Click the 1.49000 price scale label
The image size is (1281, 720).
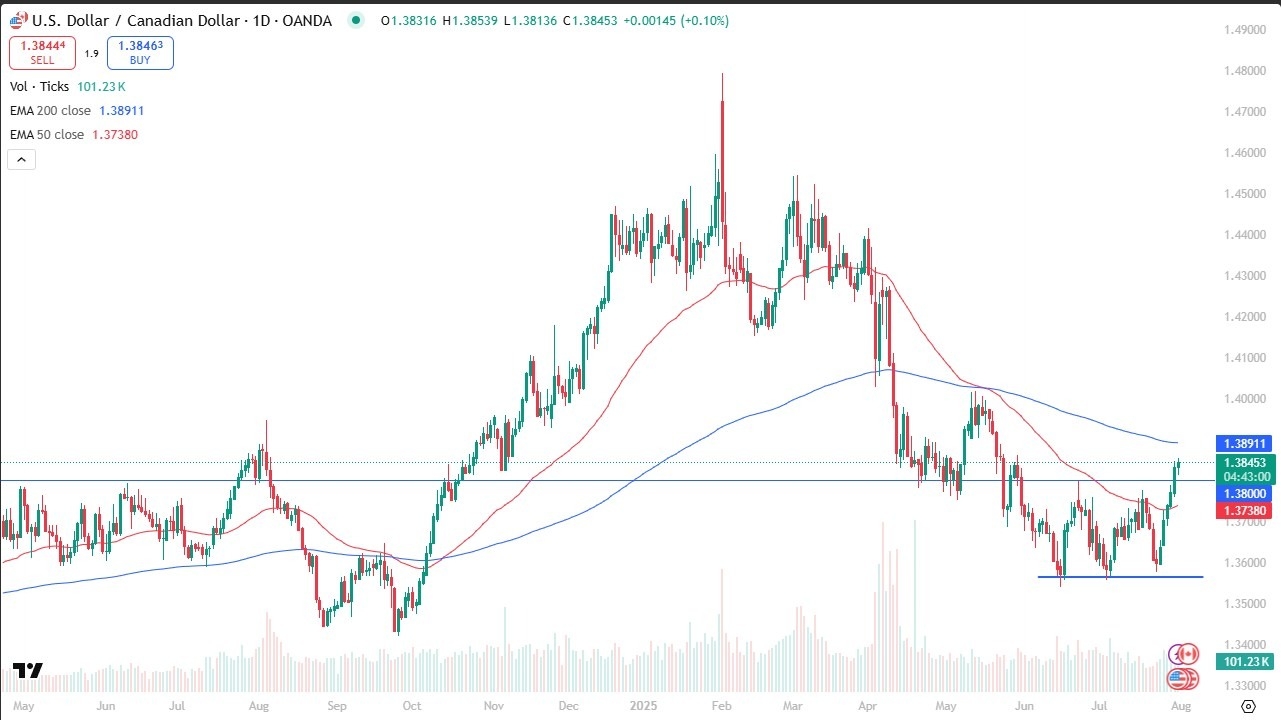(x=1245, y=30)
